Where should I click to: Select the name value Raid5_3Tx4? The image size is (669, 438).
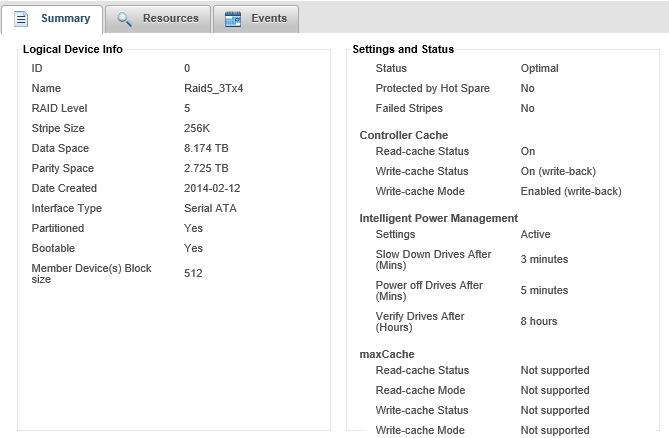pos(214,88)
